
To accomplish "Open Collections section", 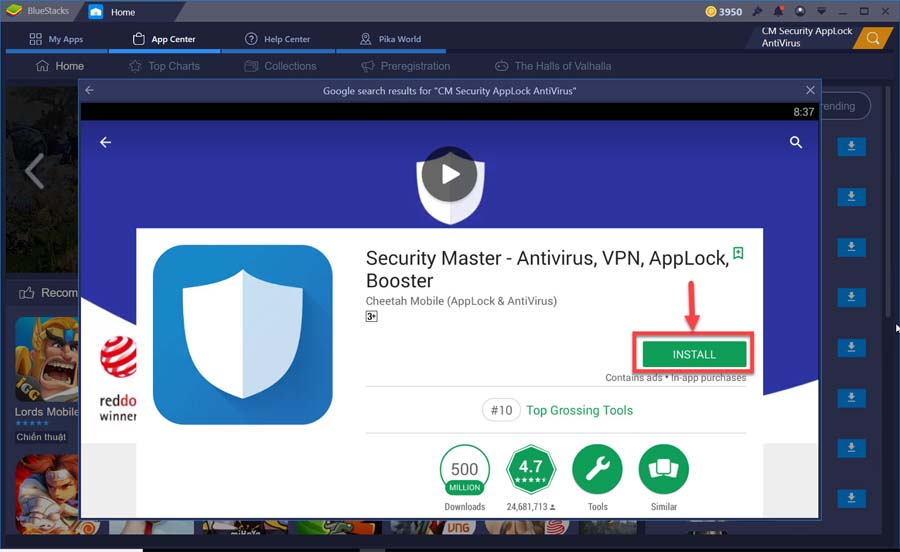I will 280,66.
